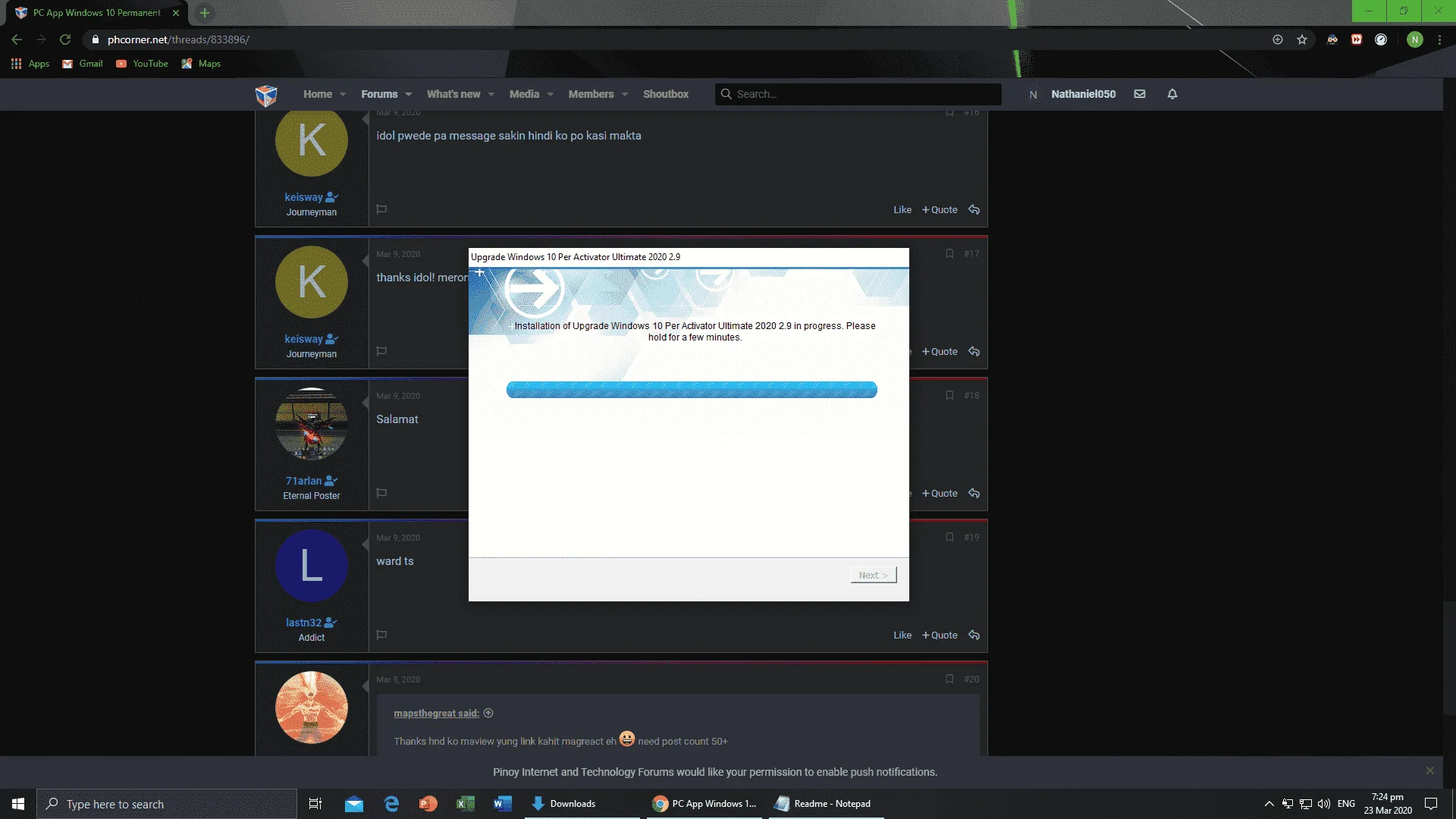Open Apps bookmark shortcut
The width and height of the screenshot is (1456, 819).
tap(30, 64)
